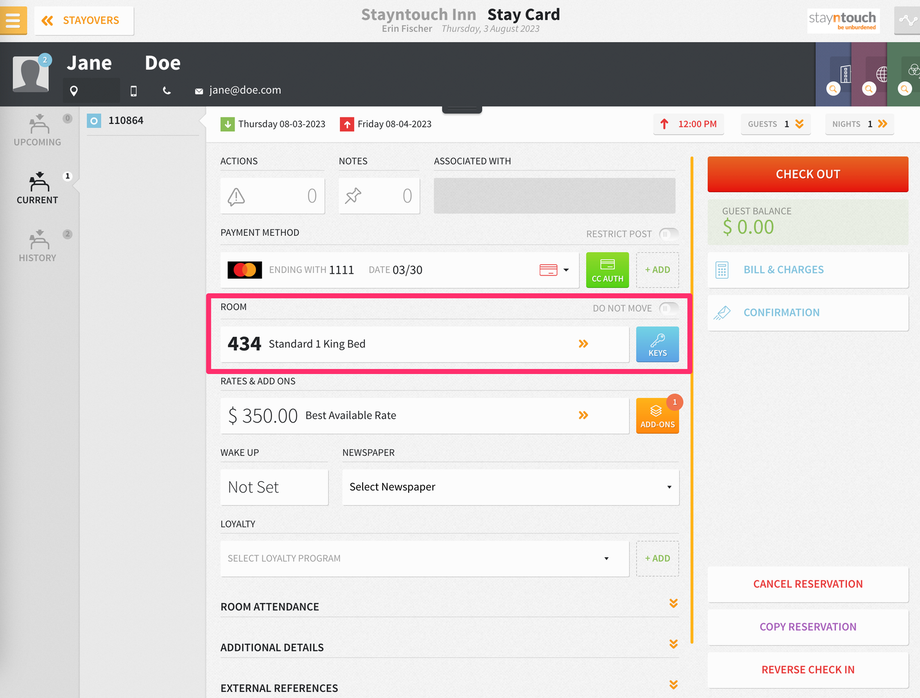
Task: Click departure date Friday 08-04-2023
Action: click(386, 124)
